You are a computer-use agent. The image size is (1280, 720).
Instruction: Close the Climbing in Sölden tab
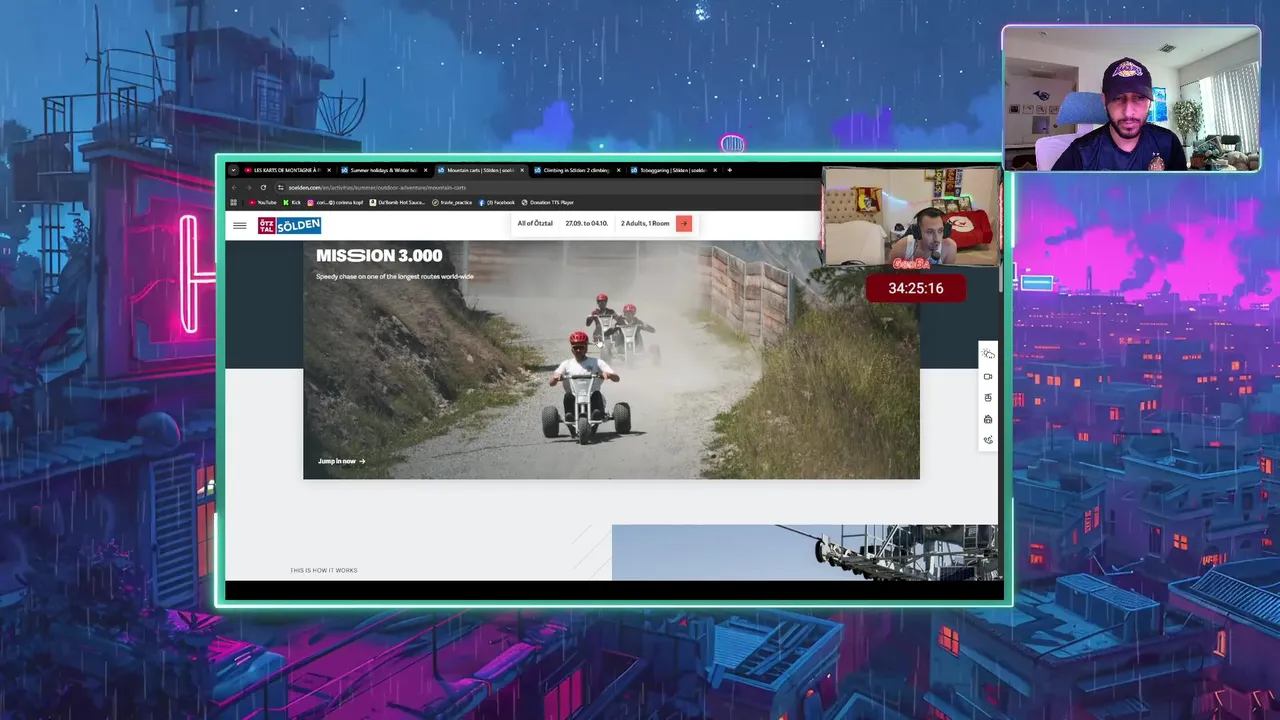(x=619, y=170)
